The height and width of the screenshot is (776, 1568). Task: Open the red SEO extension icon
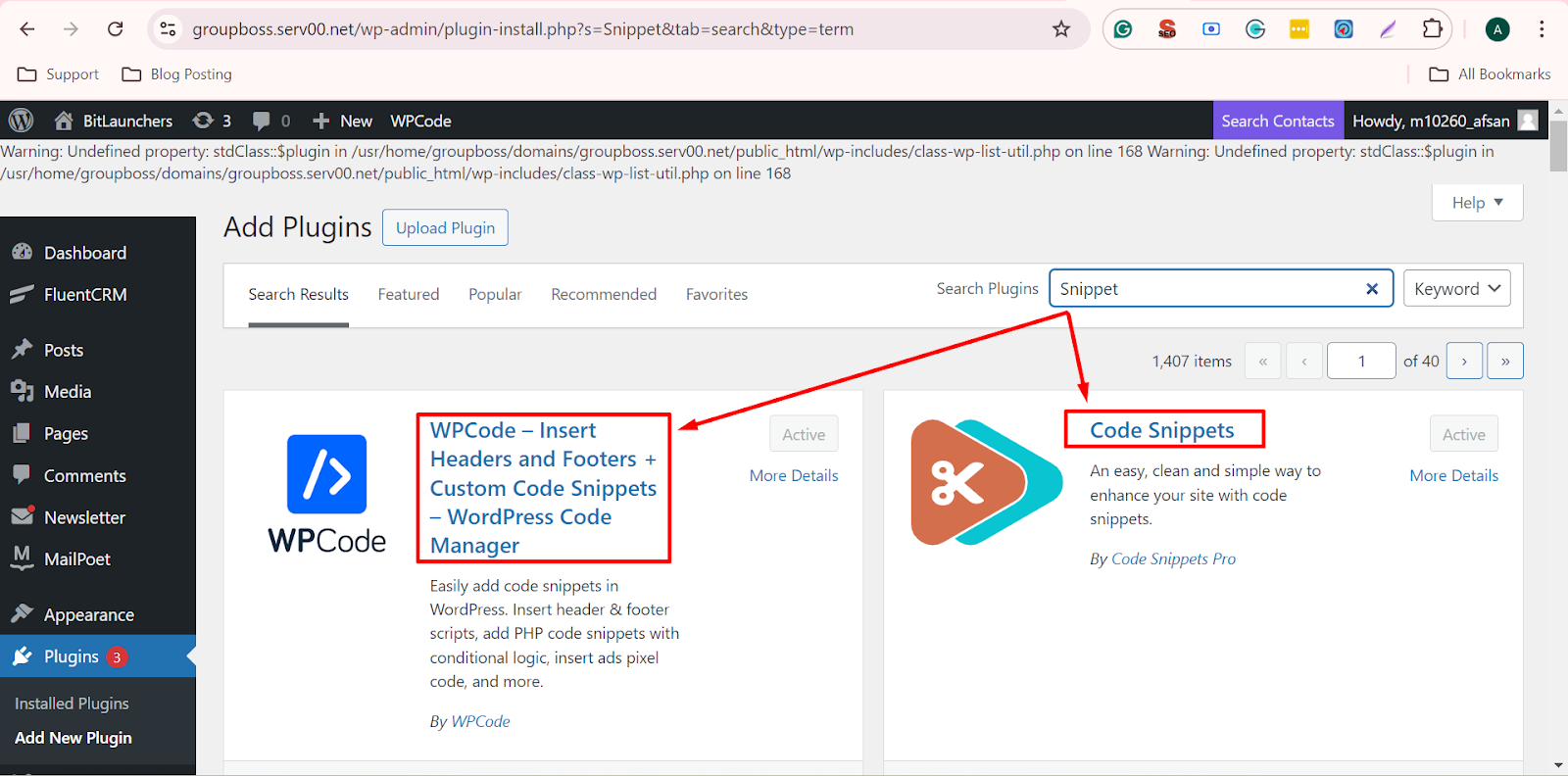click(1167, 29)
